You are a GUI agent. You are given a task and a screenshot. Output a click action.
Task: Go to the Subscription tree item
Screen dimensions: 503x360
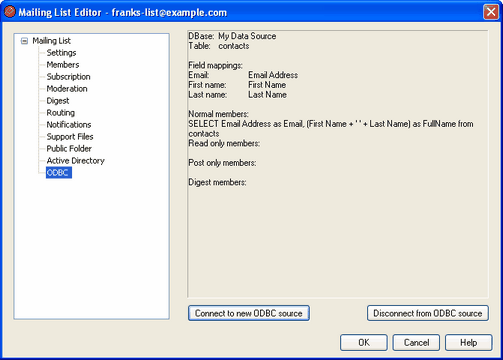click(68, 77)
